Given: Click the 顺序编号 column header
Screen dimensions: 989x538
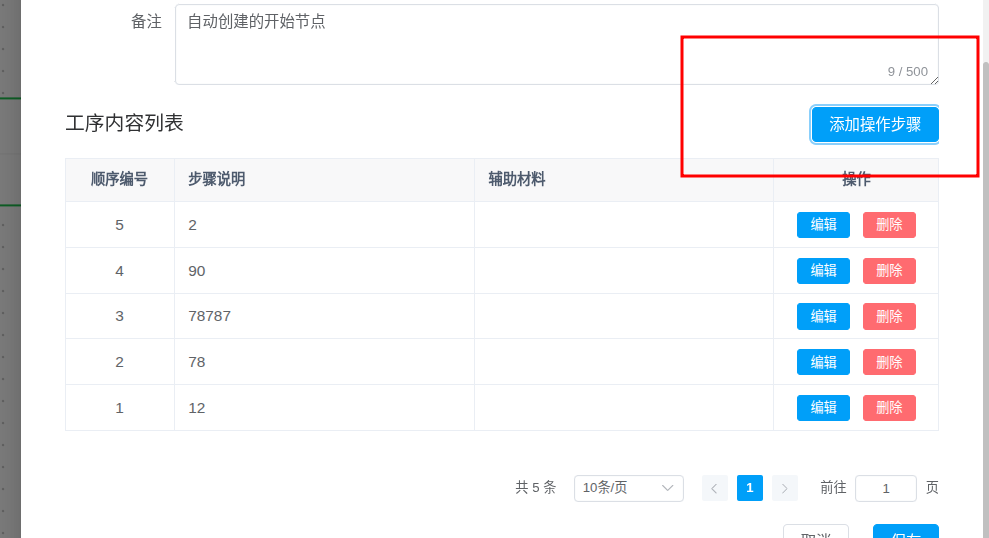Looking at the screenshot, I should (119, 180).
